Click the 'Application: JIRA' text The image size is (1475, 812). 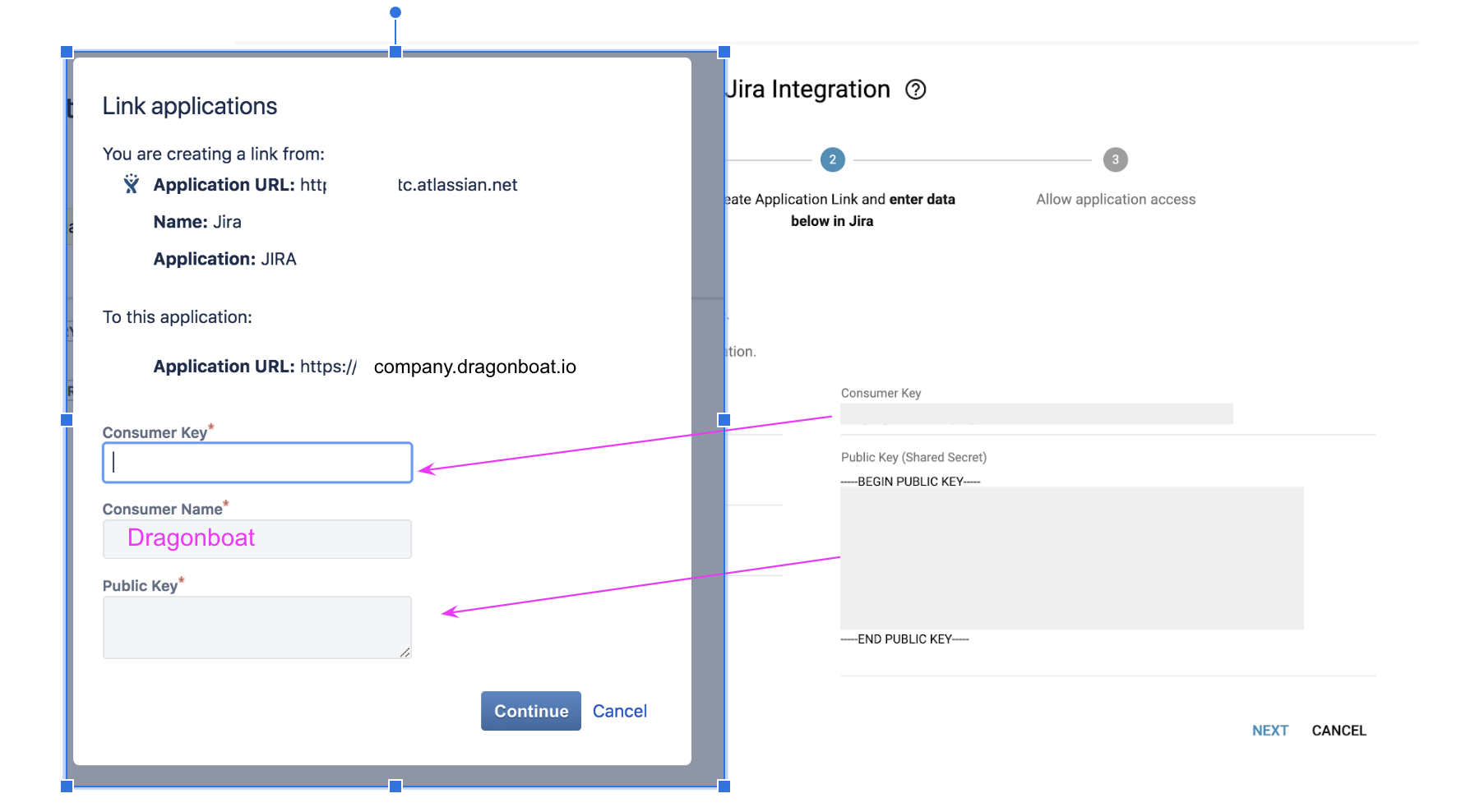(224, 259)
